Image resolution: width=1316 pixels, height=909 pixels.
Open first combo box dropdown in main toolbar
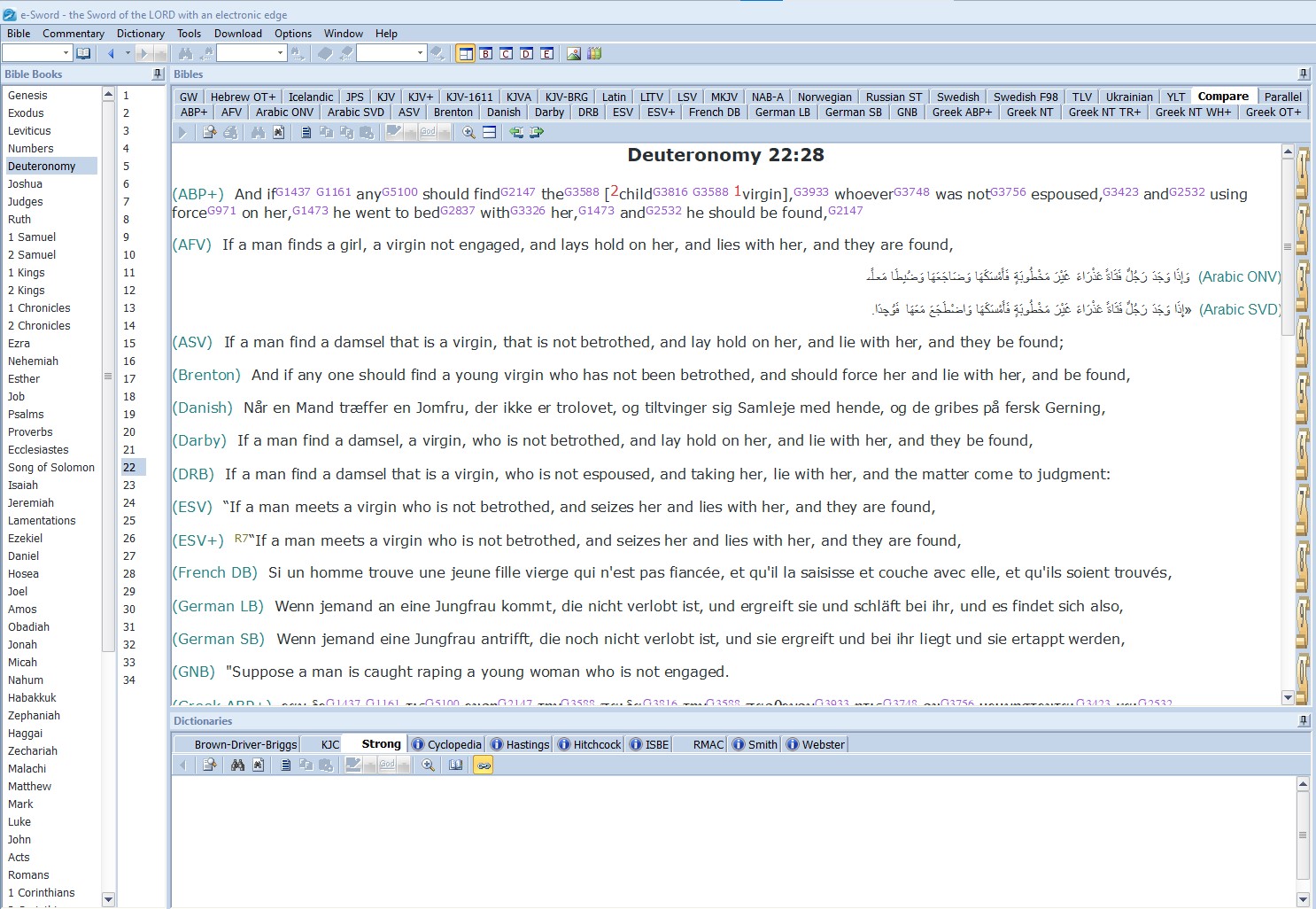(66, 53)
